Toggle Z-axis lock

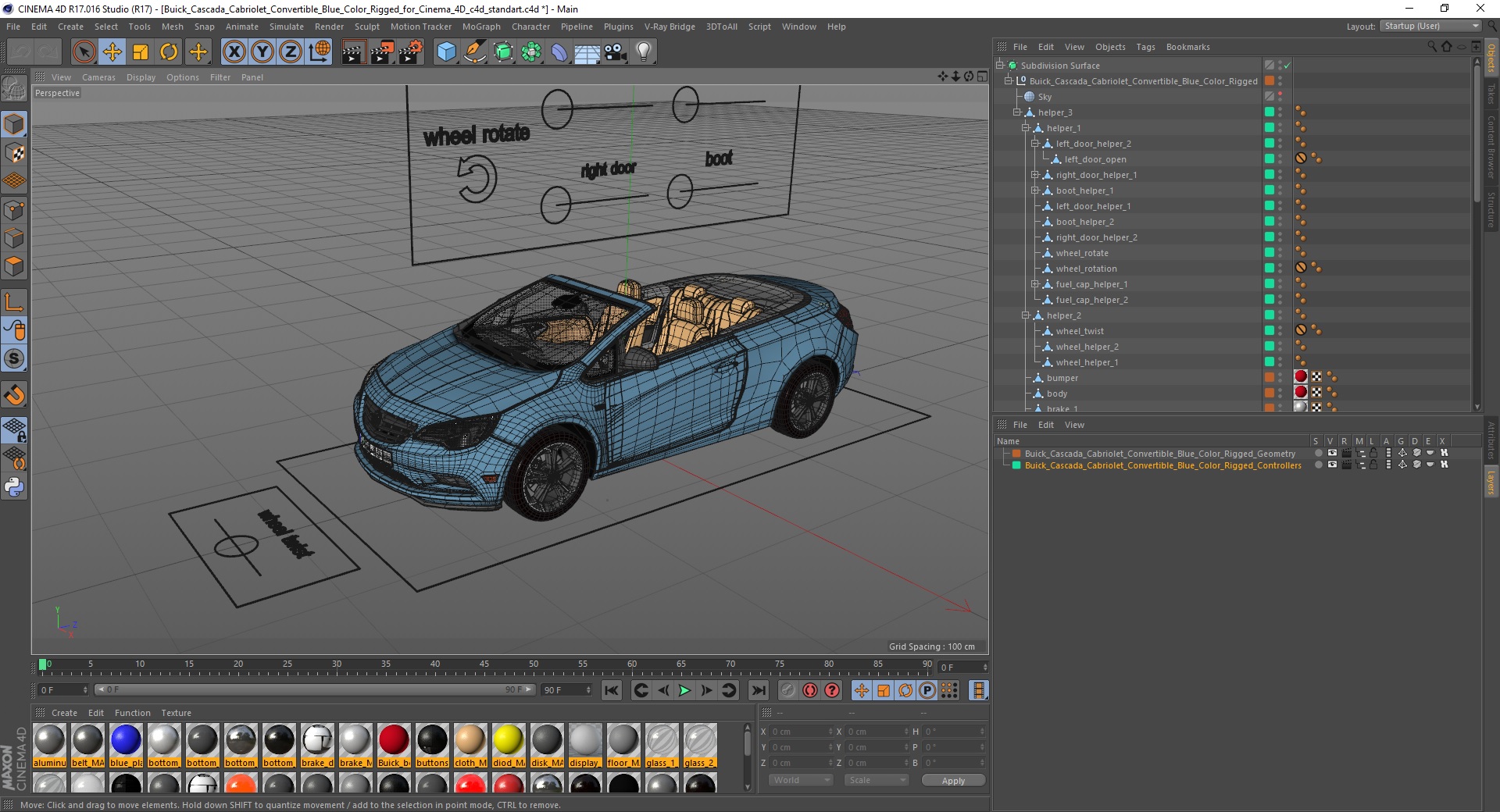tap(291, 52)
